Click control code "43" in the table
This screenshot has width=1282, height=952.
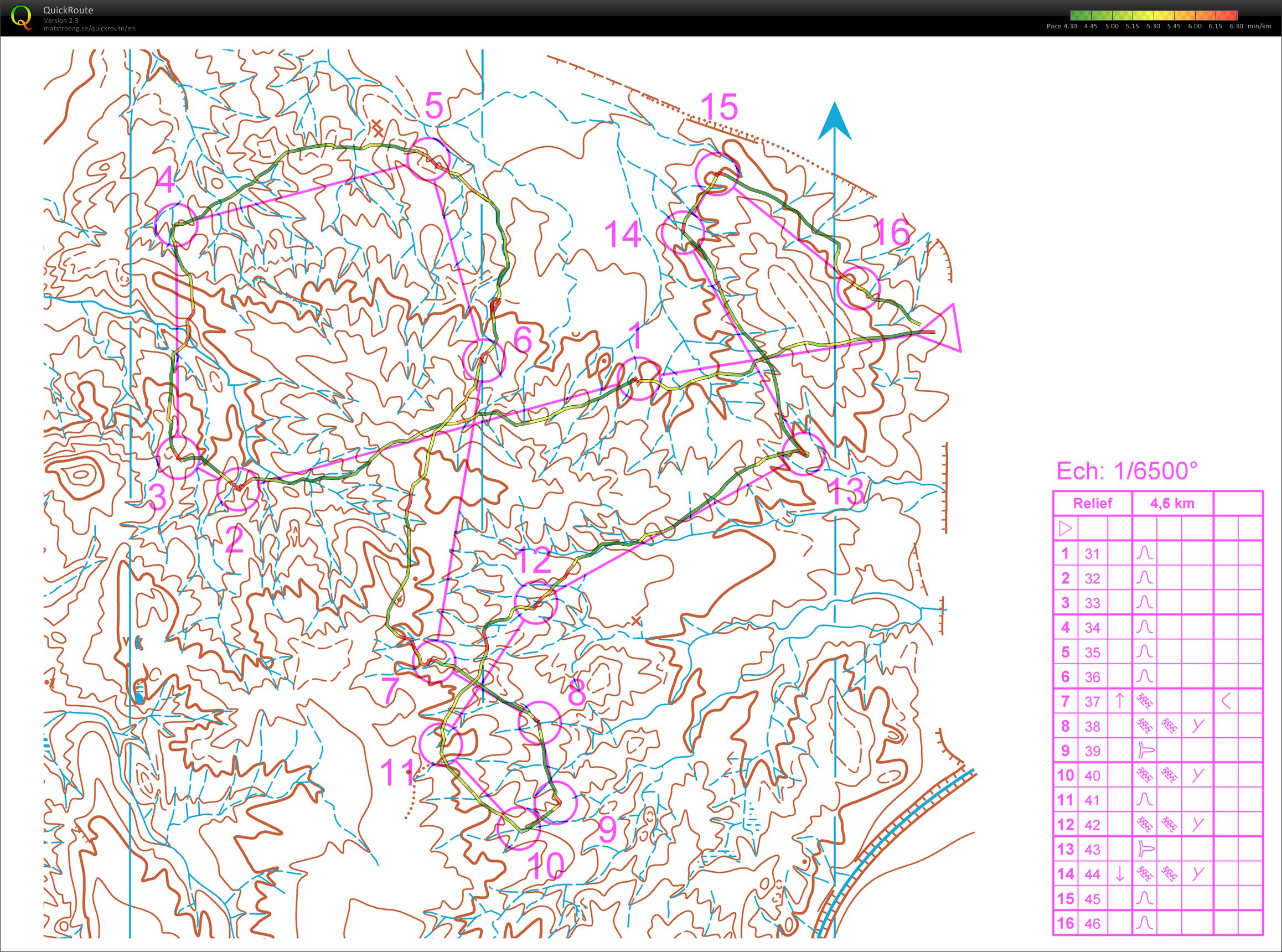tap(1093, 850)
